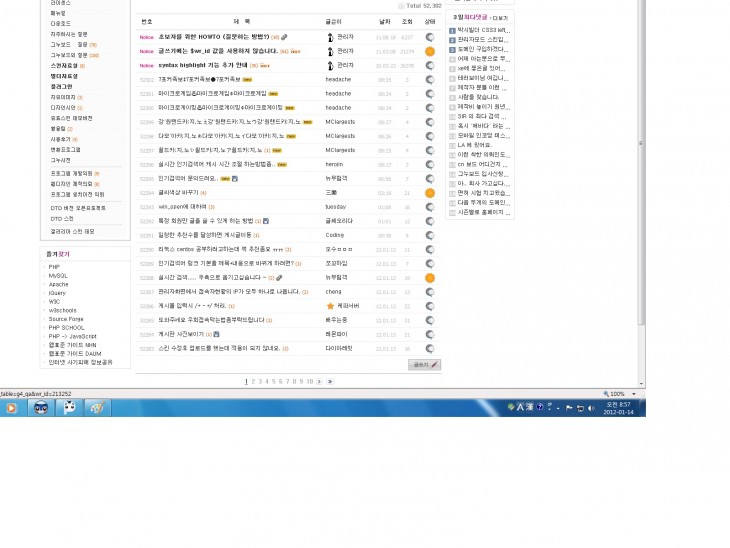Click the taskbar clock showing 2012-01-14
Screen dimensions: 730x548
click(x=618, y=408)
